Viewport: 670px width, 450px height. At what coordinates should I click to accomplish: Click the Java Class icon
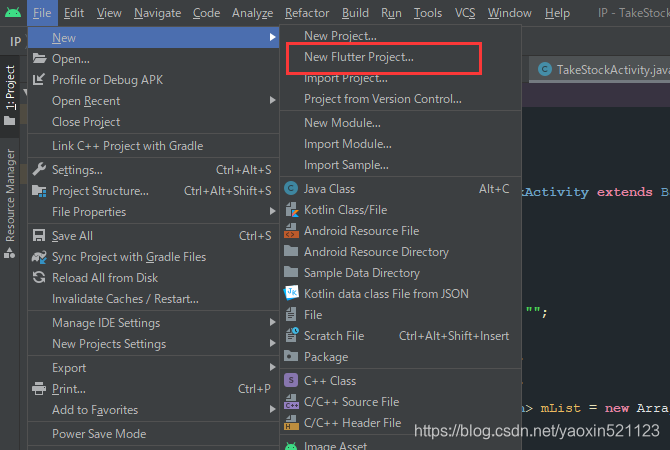pyautogui.click(x=291, y=188)
